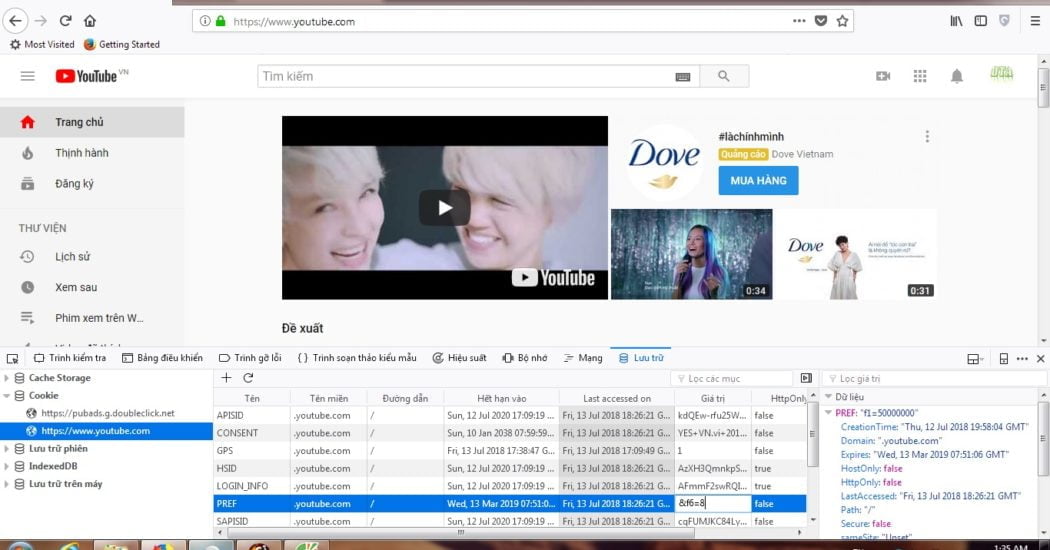1050x550 pixels.
Task: Open Firefox Library icon
Action: pos(956,21)
